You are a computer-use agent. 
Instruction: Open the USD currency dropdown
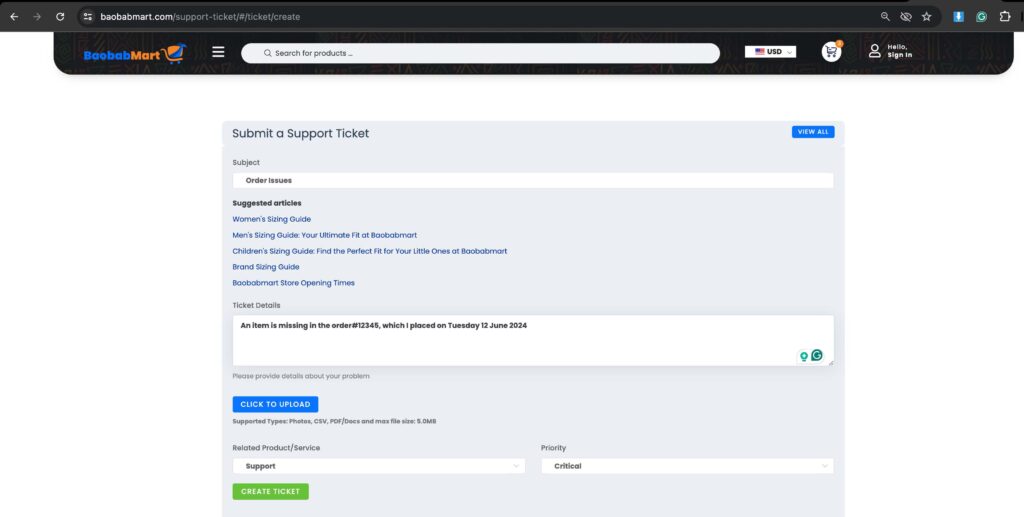(x=770, y=52)
